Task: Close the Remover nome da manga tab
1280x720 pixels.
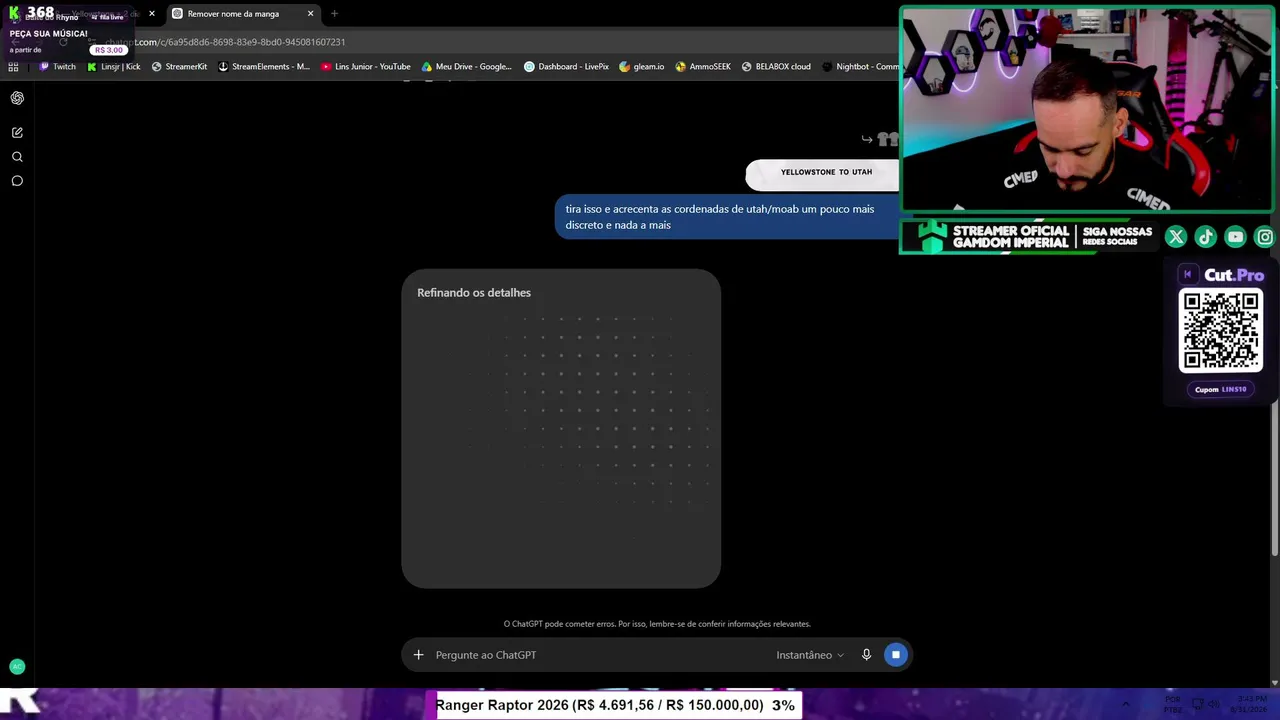Action: coord(310,14)
